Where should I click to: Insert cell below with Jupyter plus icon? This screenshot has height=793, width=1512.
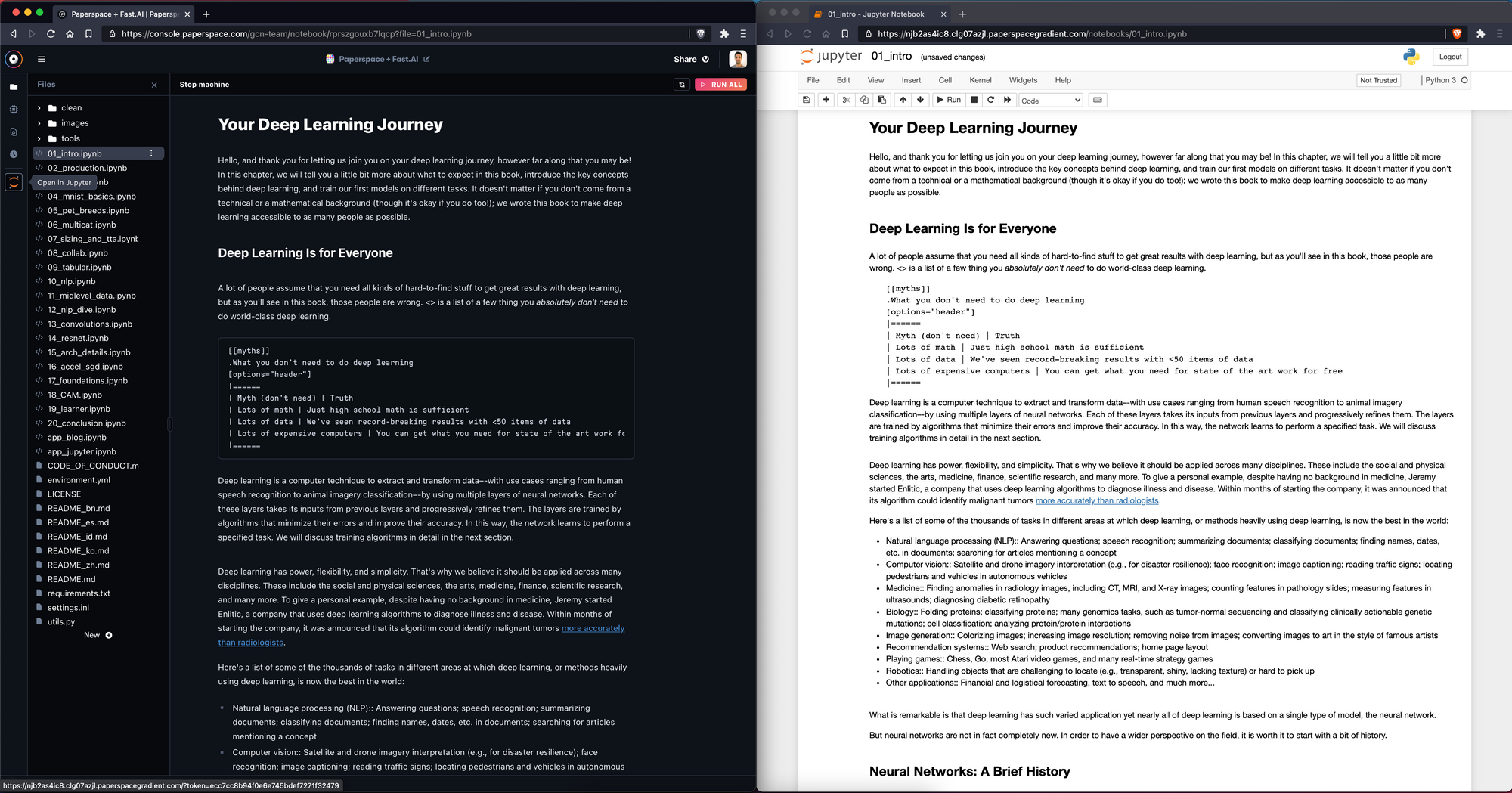point(826,100)
